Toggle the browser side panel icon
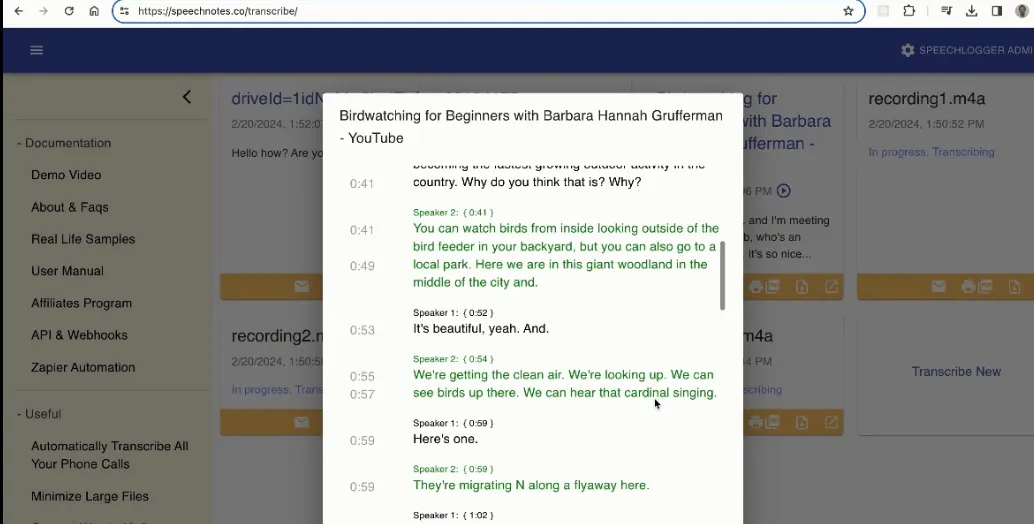 pos(996,11)
